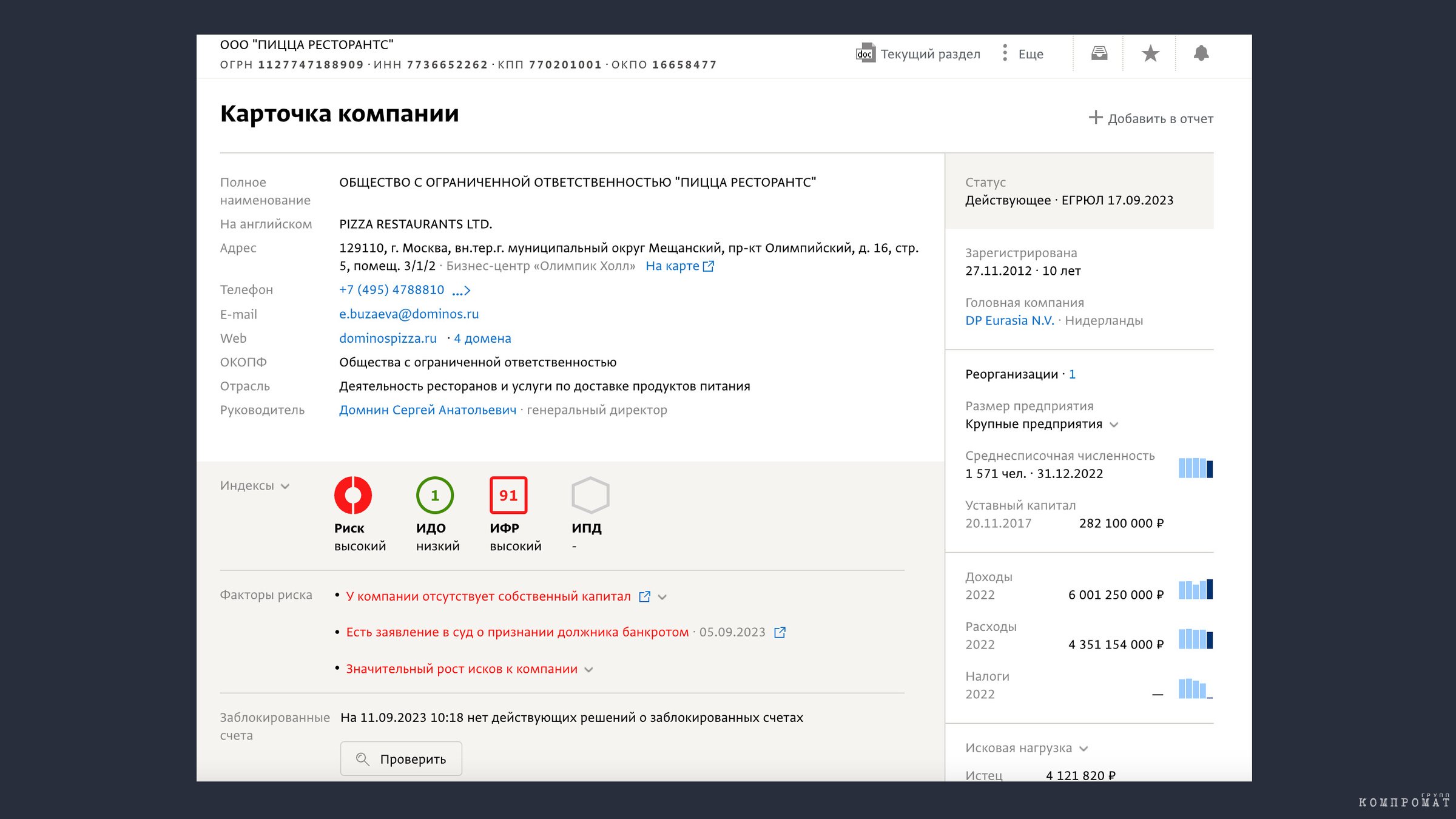Open external link icon next to 05.09.2023

pyautogui.click(x=780, y=633)
